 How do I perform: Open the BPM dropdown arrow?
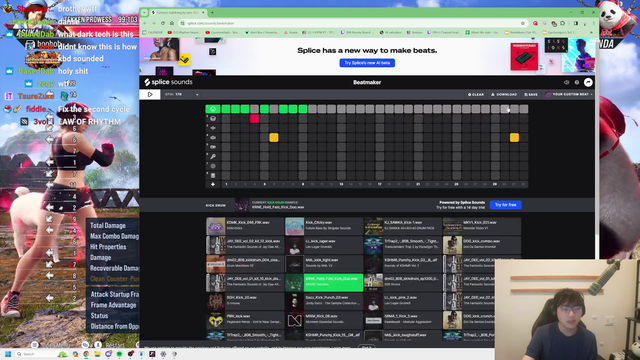pos(197,95)
